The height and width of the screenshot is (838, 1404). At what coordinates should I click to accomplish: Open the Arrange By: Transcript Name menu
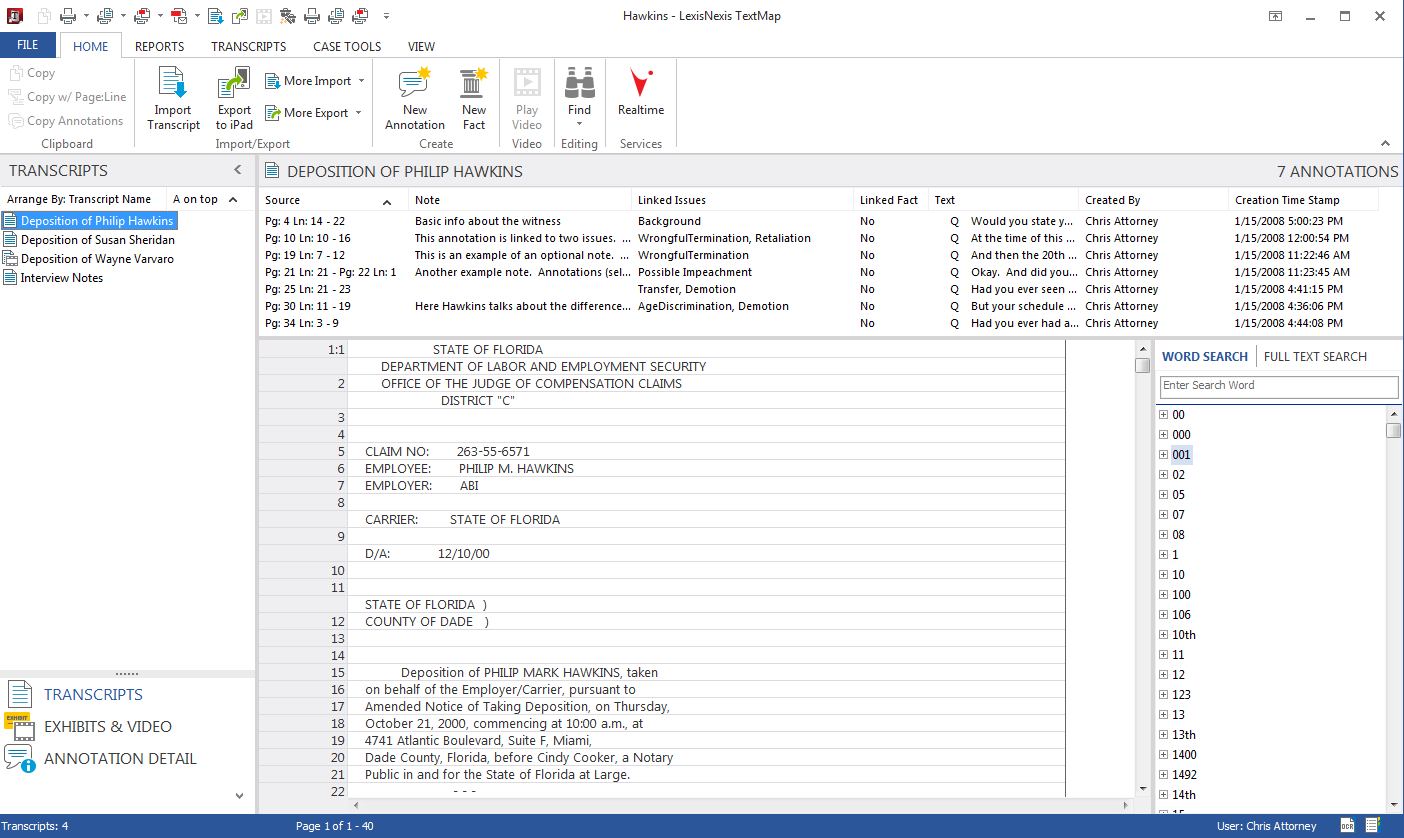click(79, 199)
